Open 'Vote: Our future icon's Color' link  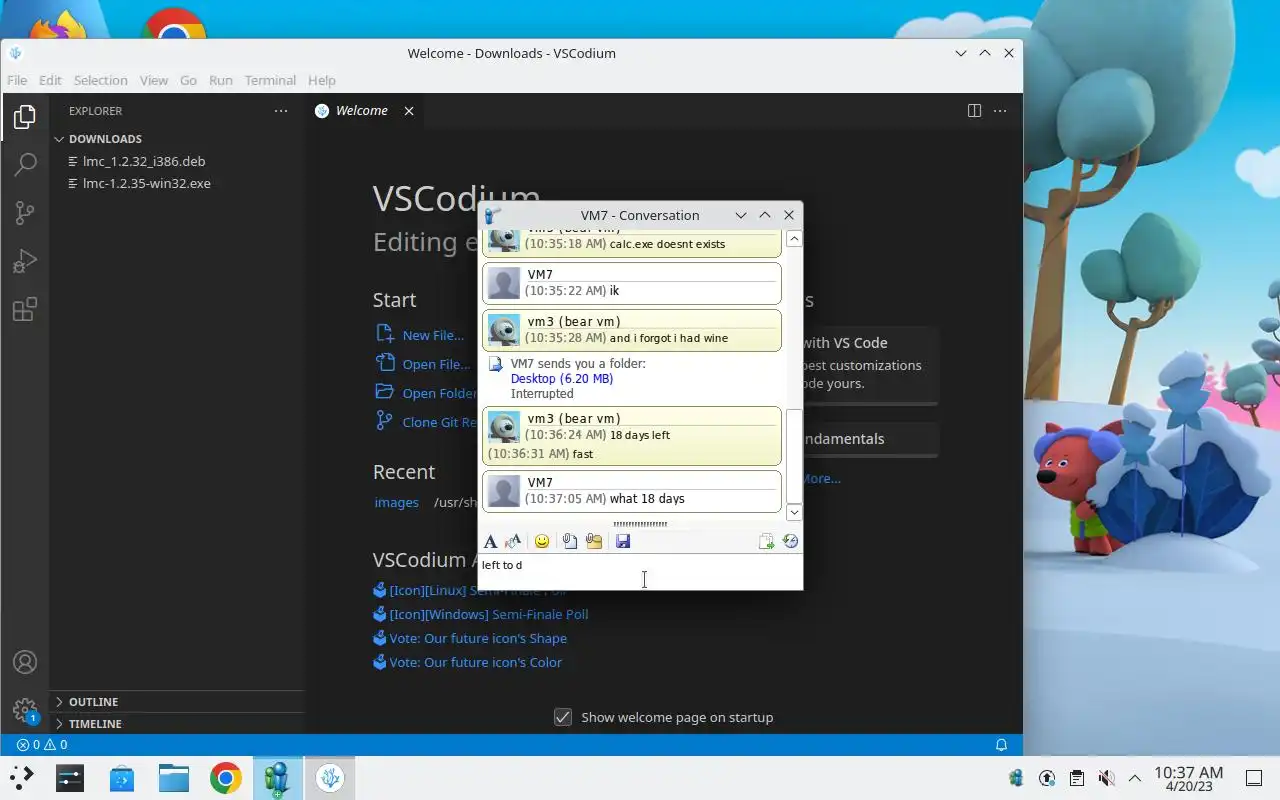pos(475,662)
